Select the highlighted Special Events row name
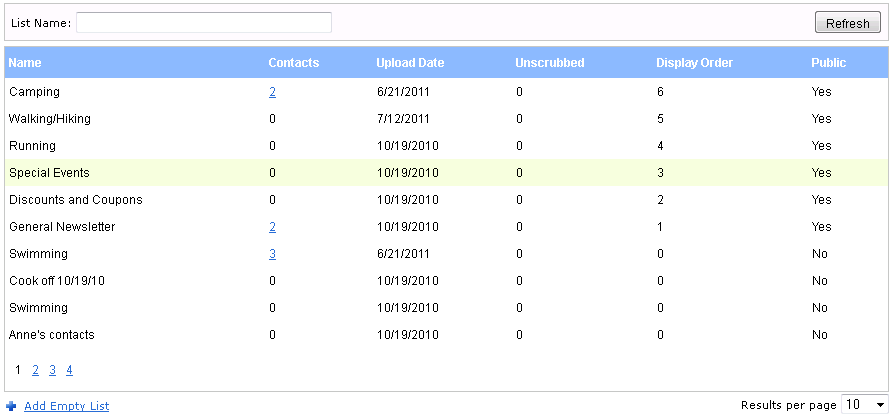Screen dimensions: 893x420 point(50,173)
